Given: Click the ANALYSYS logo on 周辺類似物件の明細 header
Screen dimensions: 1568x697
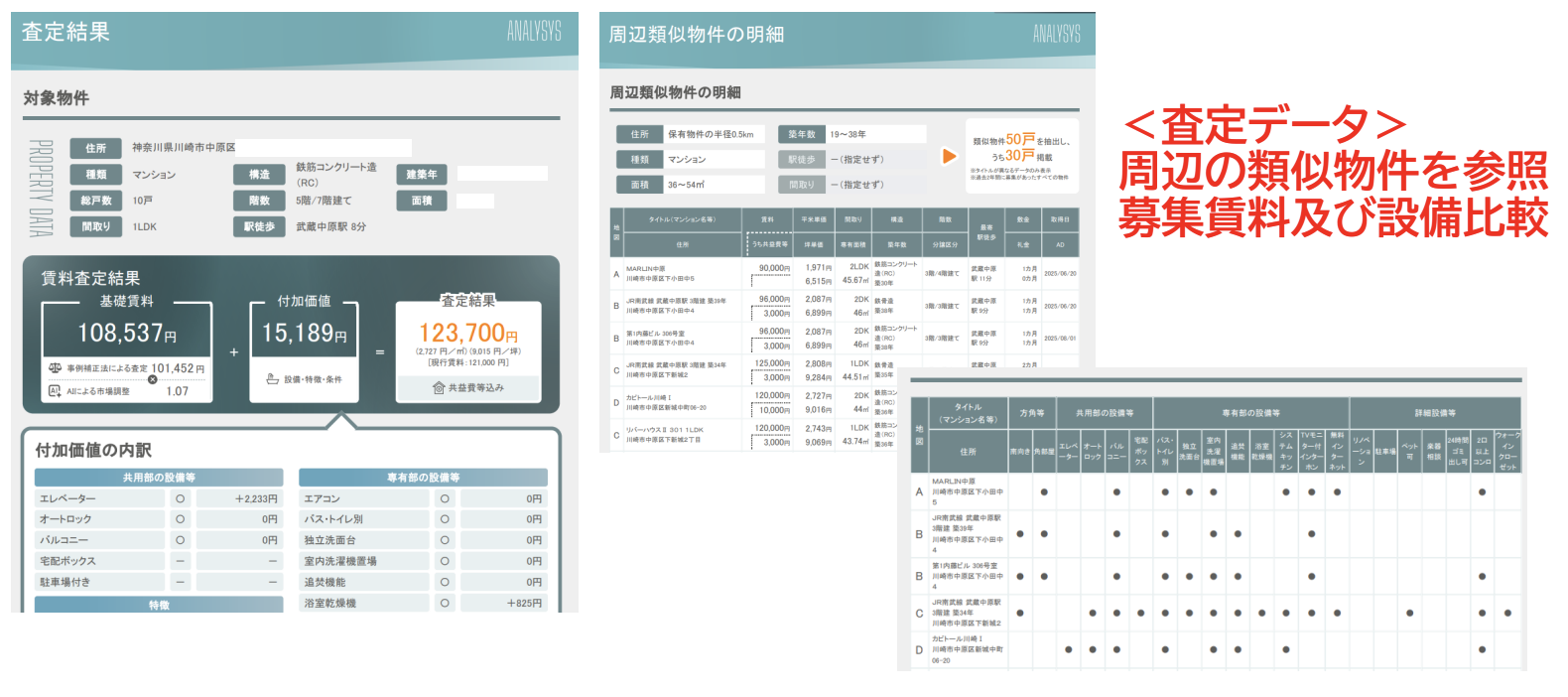Looking at the screenshot, I should pos(1056,35).
